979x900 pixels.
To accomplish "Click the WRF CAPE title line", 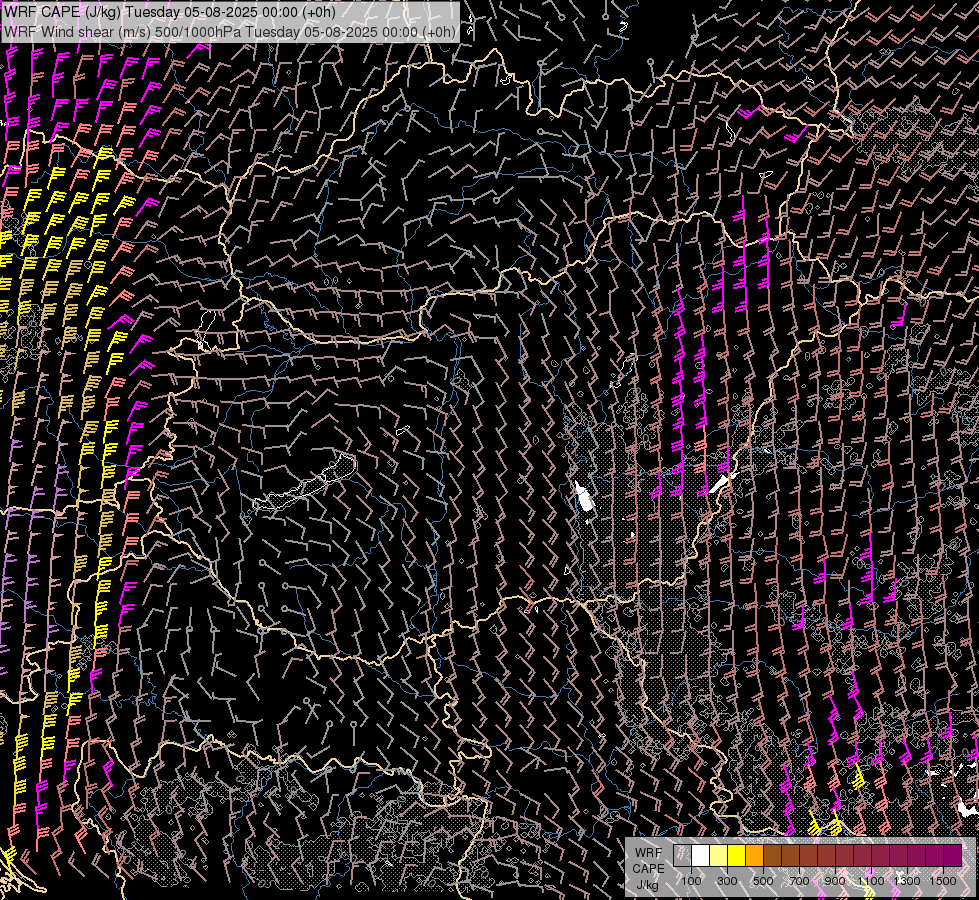I will (170, 12).
